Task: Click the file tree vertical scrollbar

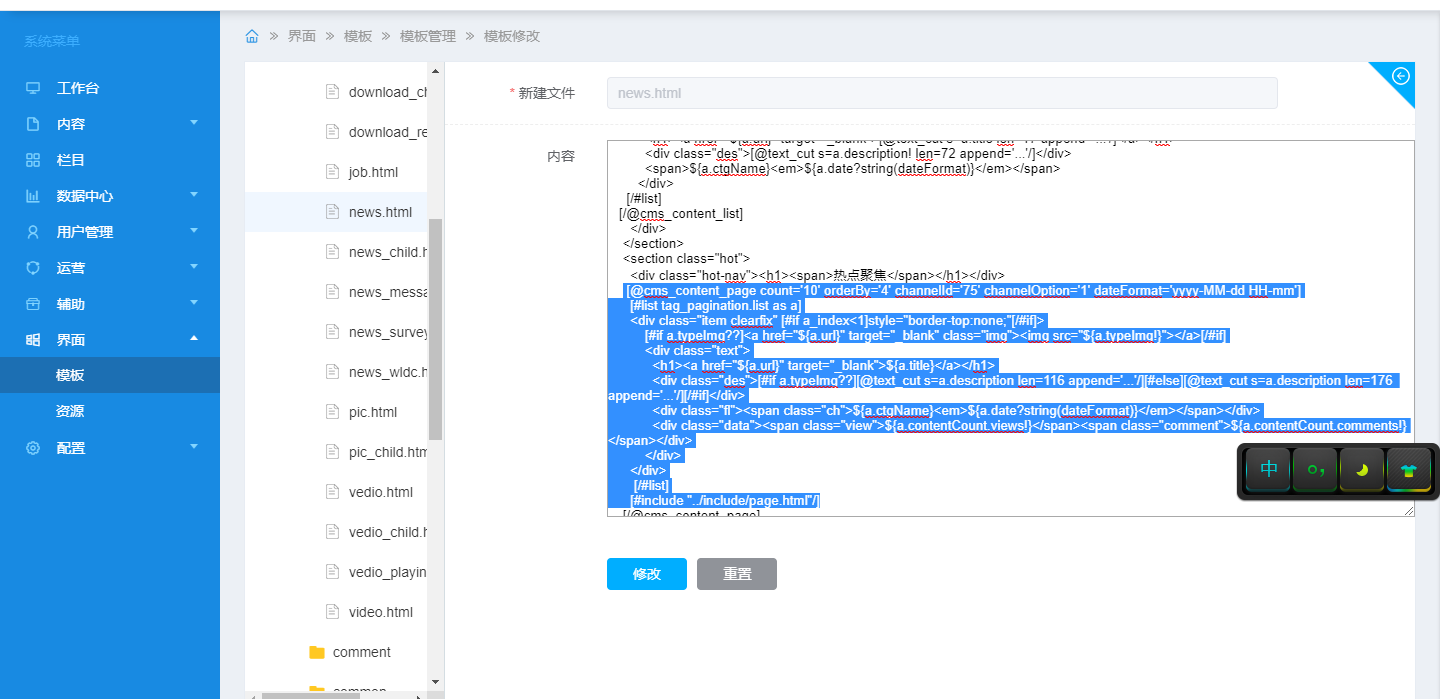Action: [435, 328]
